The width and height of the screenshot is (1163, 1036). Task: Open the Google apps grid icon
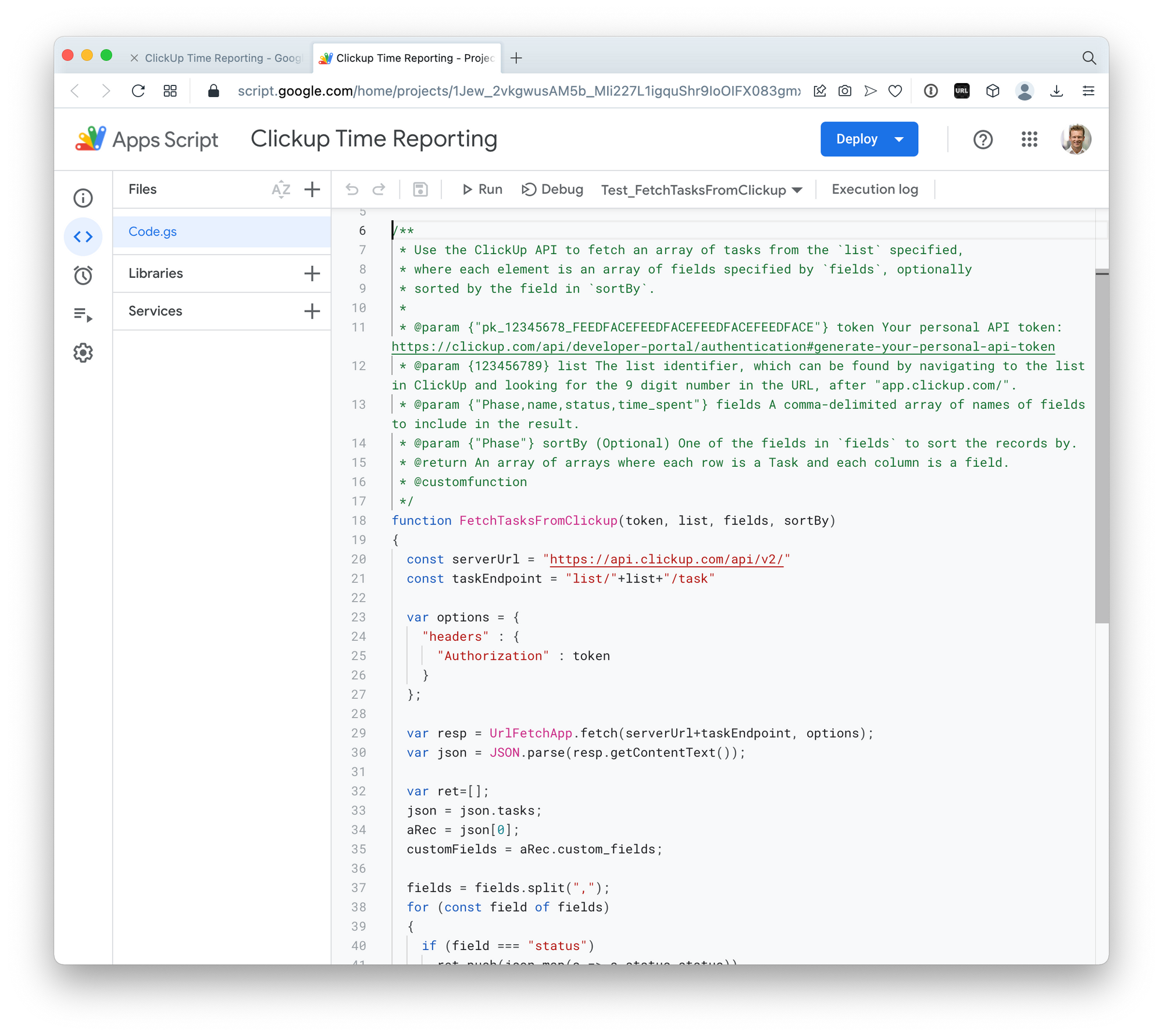click(1029, 140)
